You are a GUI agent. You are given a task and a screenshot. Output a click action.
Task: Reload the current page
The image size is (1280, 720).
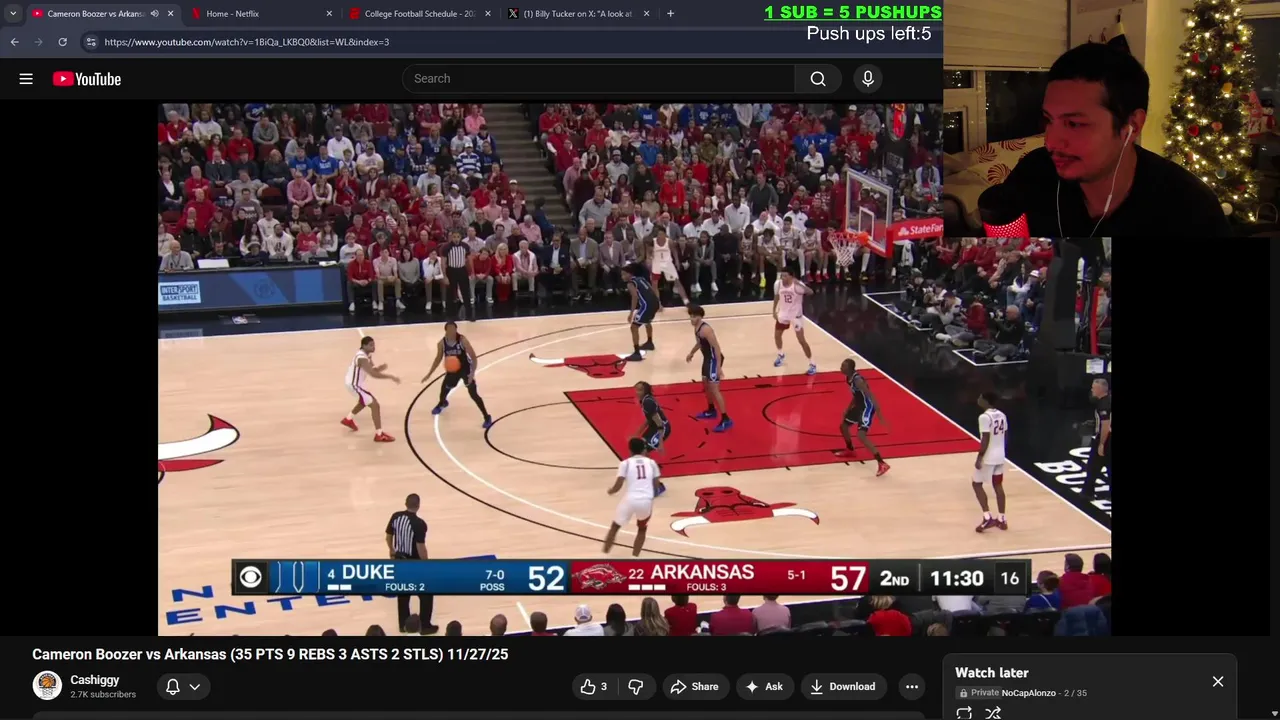pyautogui.click(x=62, y=42)
